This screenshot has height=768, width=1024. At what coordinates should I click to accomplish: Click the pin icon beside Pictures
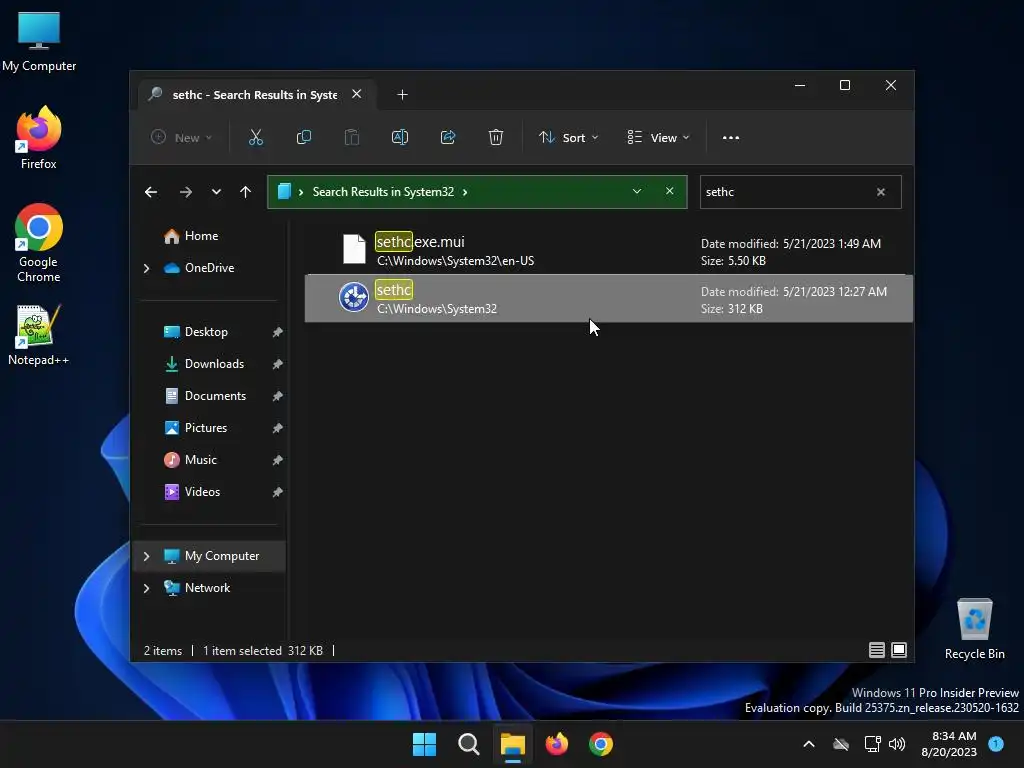click(x=277, y=428)
